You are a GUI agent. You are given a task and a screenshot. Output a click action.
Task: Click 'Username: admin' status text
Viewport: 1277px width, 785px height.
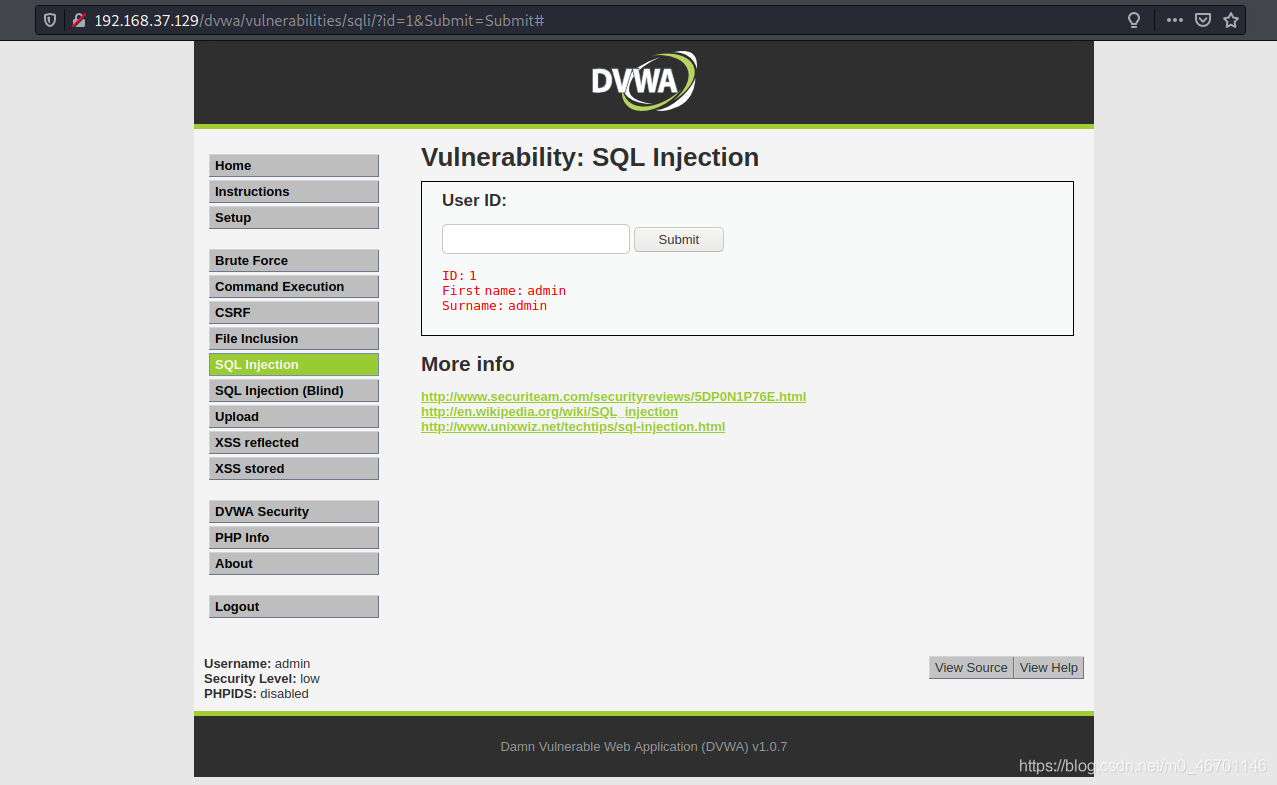[x=257, y=664]
